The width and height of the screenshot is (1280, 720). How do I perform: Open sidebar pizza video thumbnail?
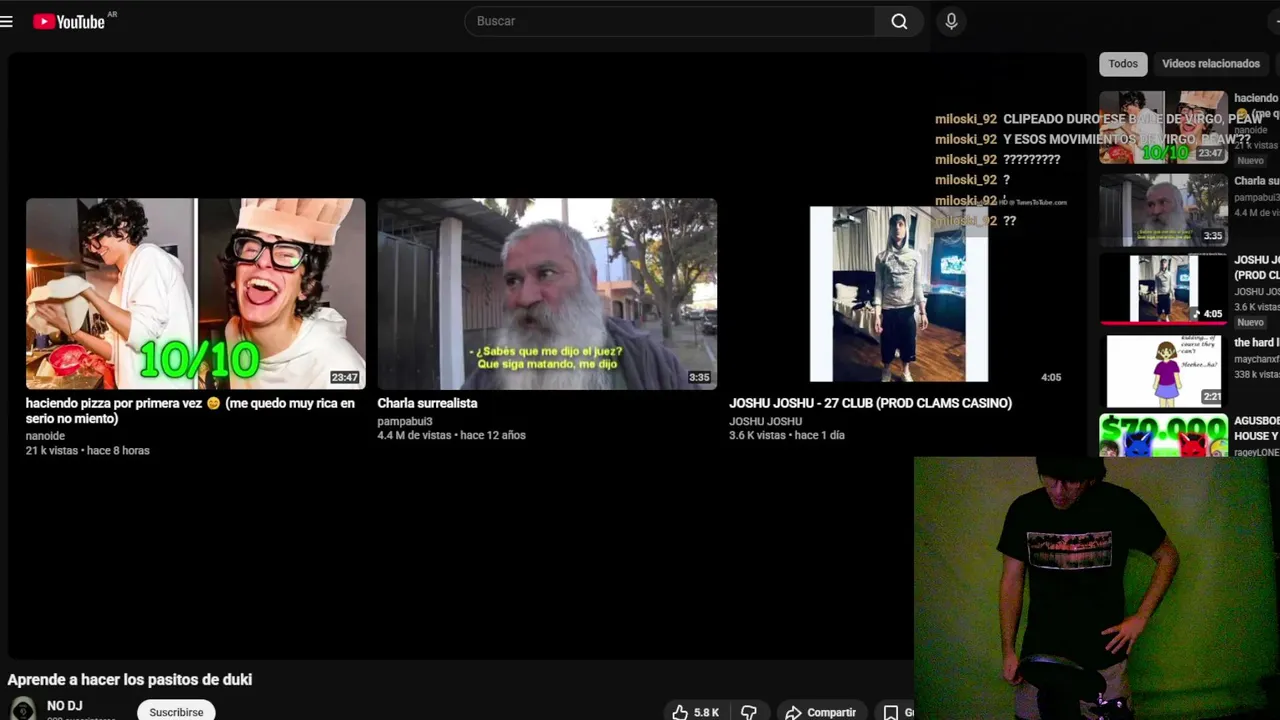pyautogui.click(x=1163, y=127)
